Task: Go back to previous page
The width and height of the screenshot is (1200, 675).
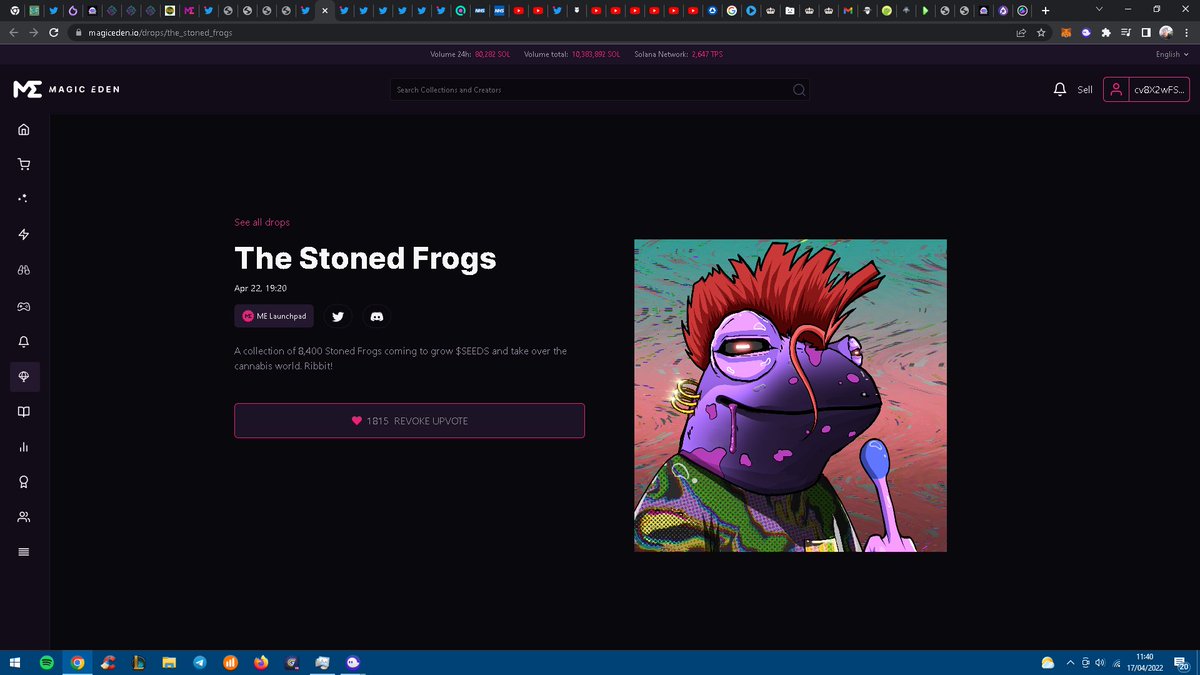Action: pyautogui.click(x=14, y=32)
